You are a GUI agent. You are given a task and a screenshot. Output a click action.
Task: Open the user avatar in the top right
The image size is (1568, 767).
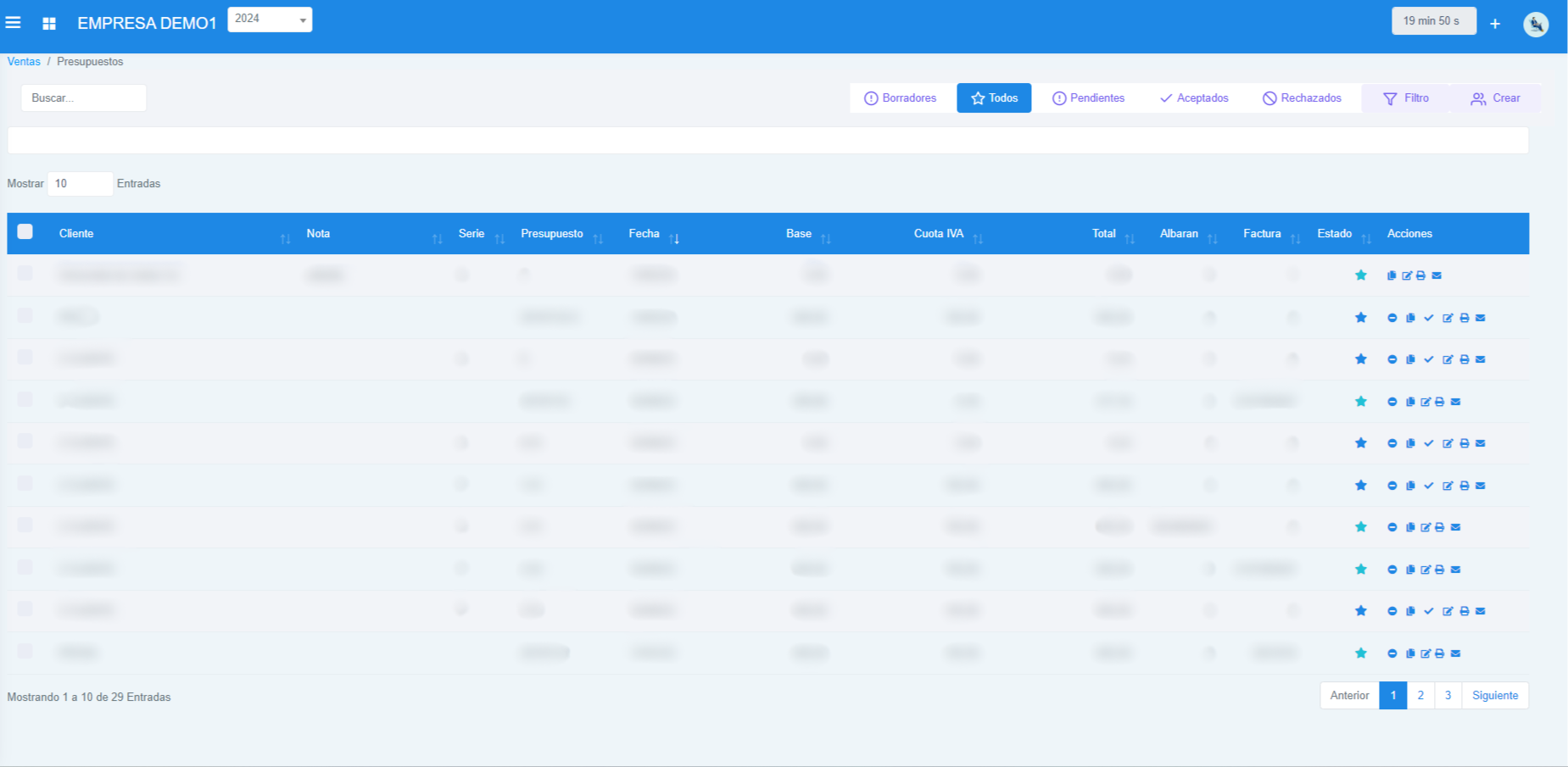1536,24
